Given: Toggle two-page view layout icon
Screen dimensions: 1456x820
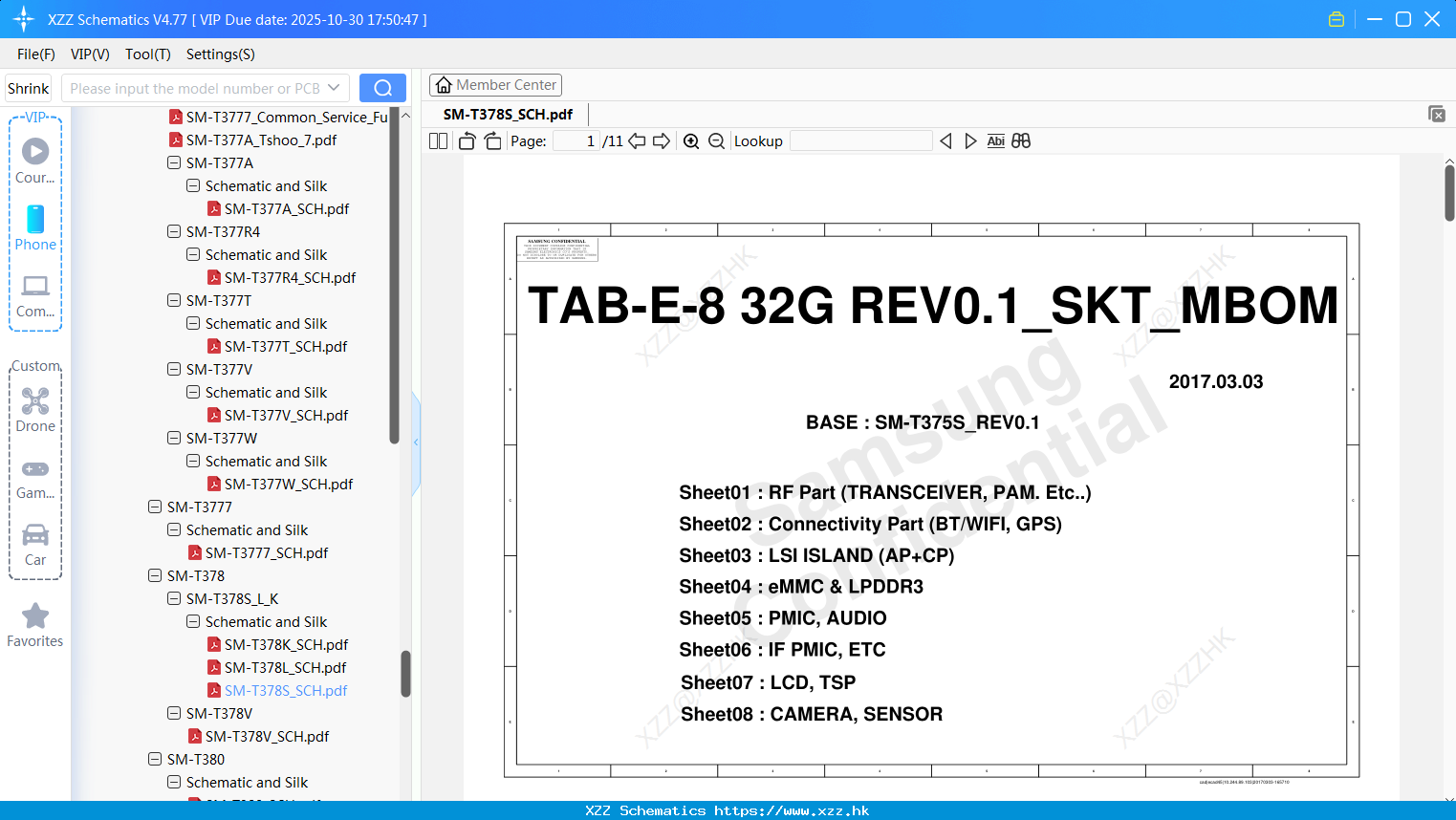Looking at the screenshot, I should tap(439, 141).
